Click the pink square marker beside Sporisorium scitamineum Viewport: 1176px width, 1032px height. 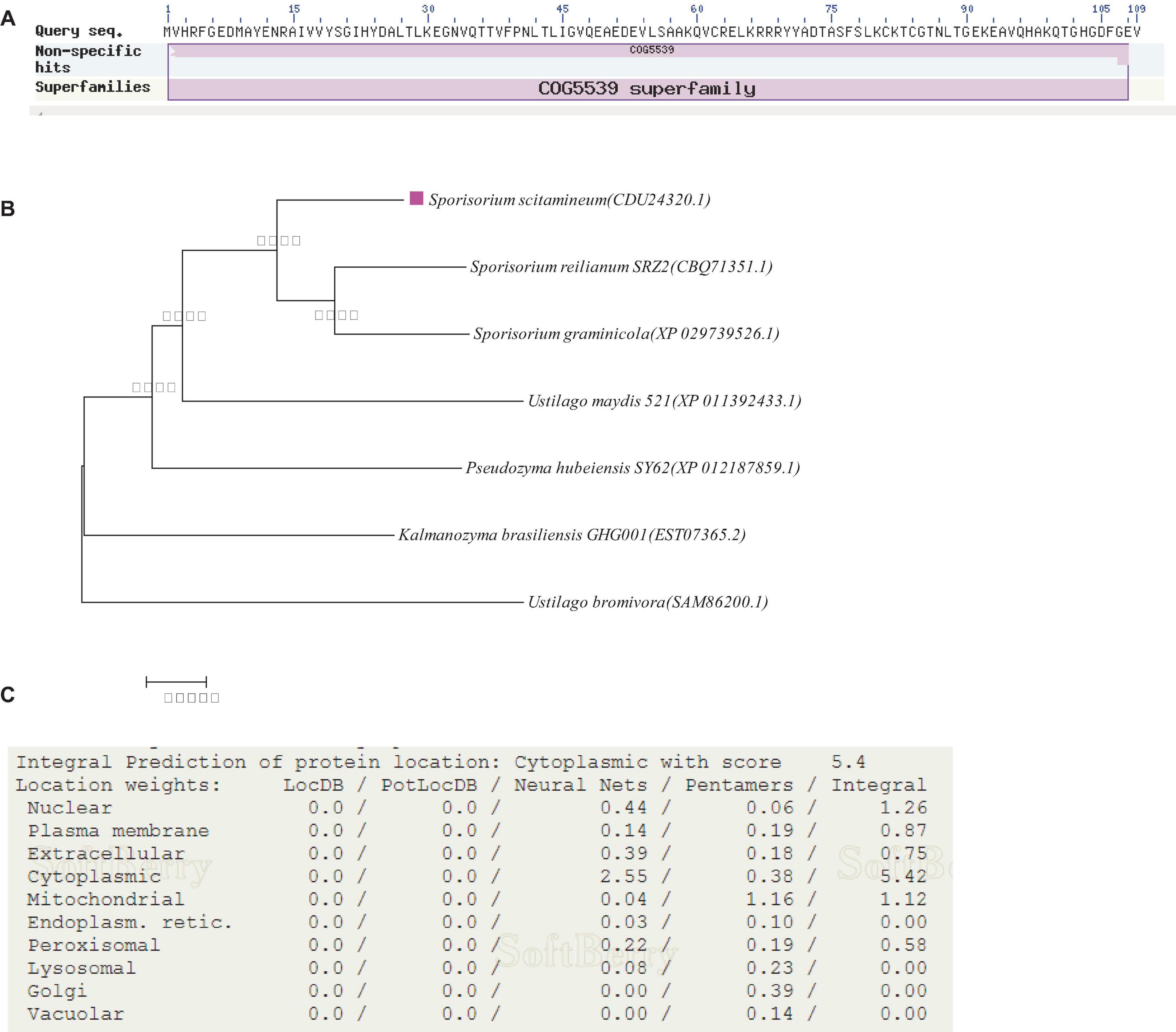(x=417, y=198)
